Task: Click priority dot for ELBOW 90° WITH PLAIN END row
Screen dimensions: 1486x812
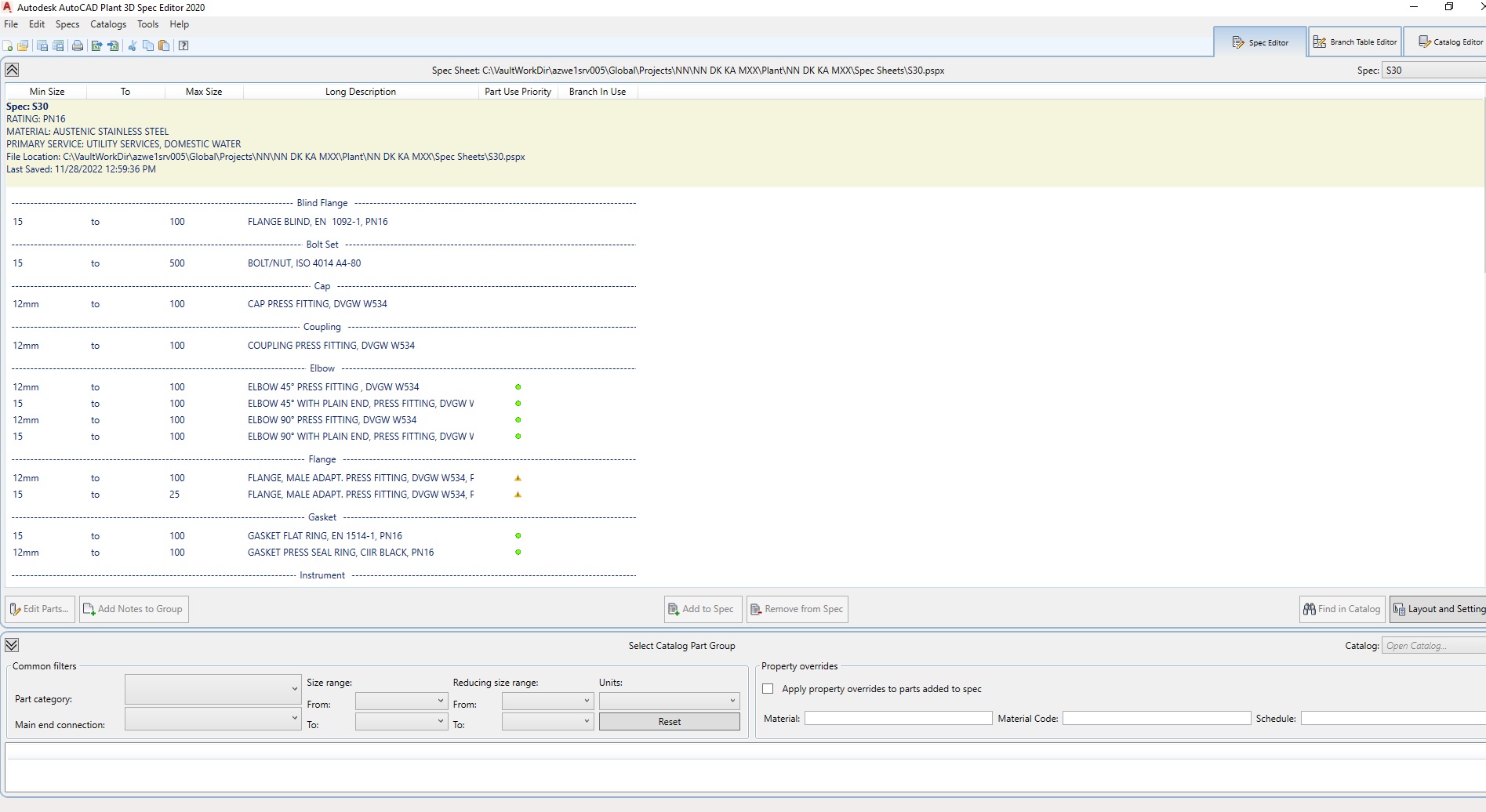Action: [518, 436]
